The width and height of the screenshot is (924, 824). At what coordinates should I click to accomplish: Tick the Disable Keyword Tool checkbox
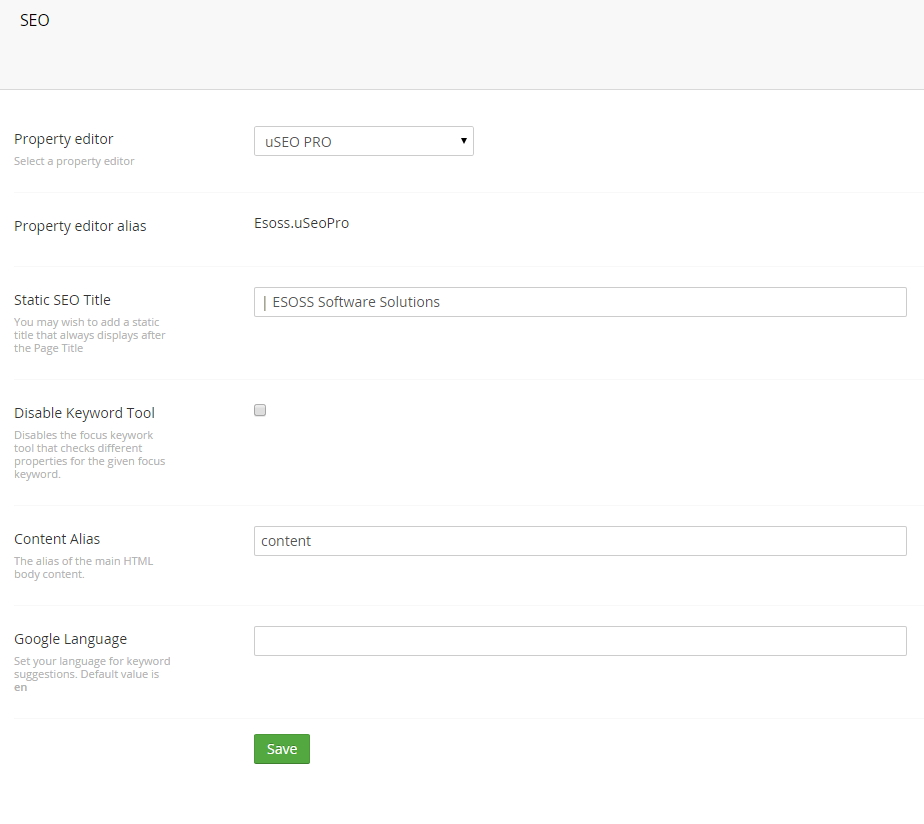click(260, 410)
